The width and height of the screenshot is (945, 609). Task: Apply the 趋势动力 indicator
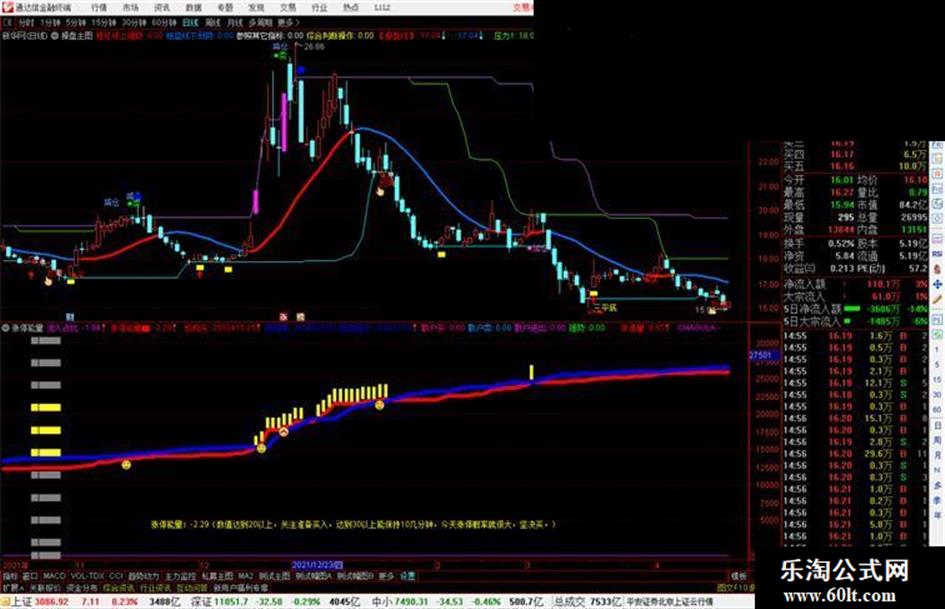coord(143,576)
